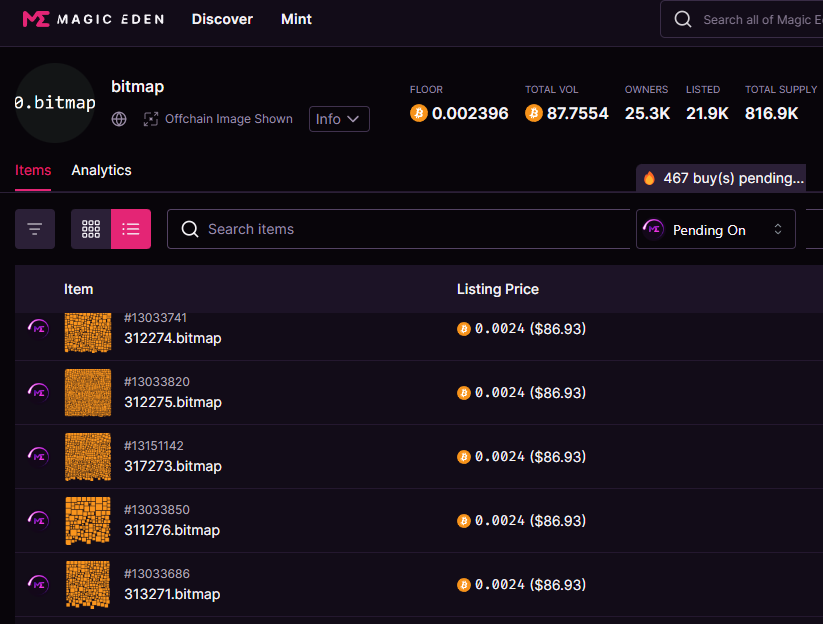
Task: Click the floor price value 0.002396
Action: pyautogui.click(x=470, y=113)
